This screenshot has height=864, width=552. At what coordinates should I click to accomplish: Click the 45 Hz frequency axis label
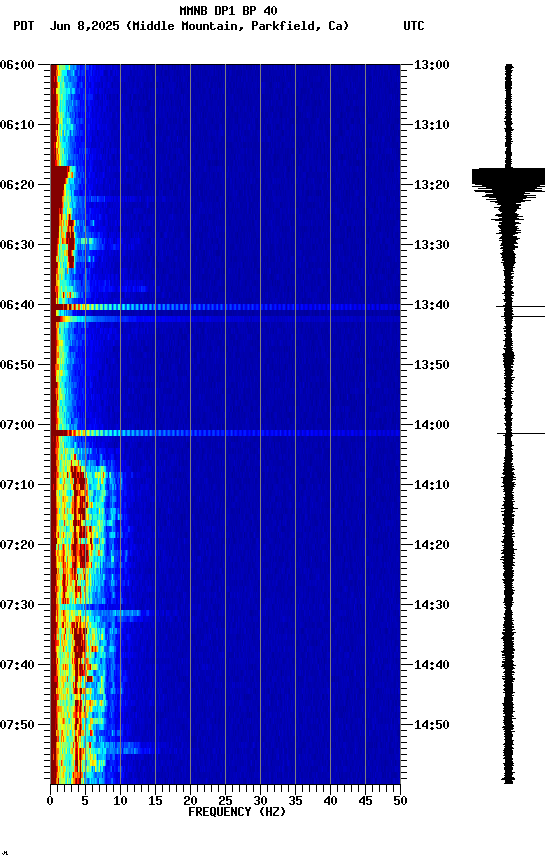(365, 801)
